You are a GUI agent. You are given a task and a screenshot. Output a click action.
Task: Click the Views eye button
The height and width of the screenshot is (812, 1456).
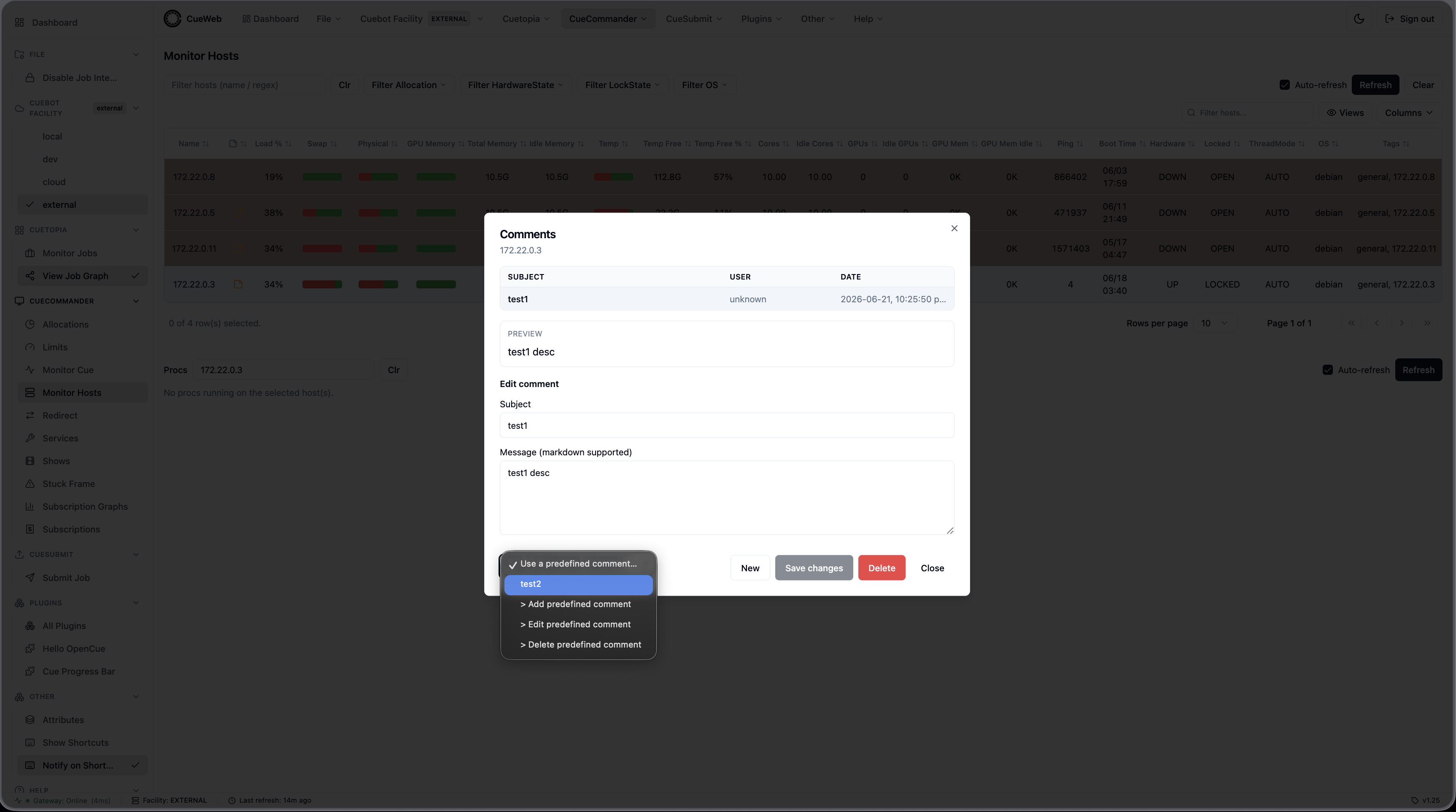(1345, 113)
